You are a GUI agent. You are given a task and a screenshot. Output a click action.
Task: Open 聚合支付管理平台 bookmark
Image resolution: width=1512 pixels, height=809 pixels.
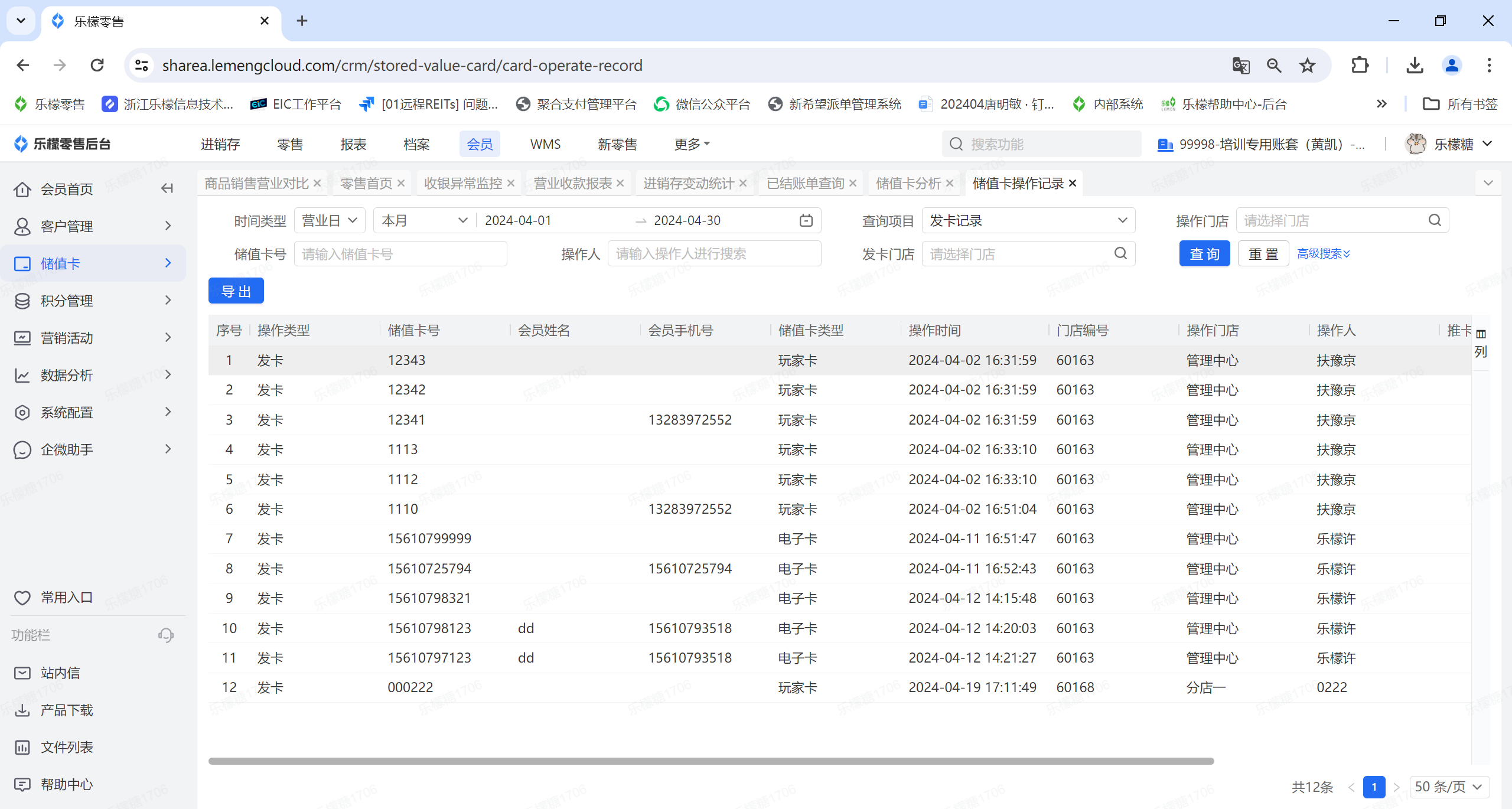coord(576,104)
